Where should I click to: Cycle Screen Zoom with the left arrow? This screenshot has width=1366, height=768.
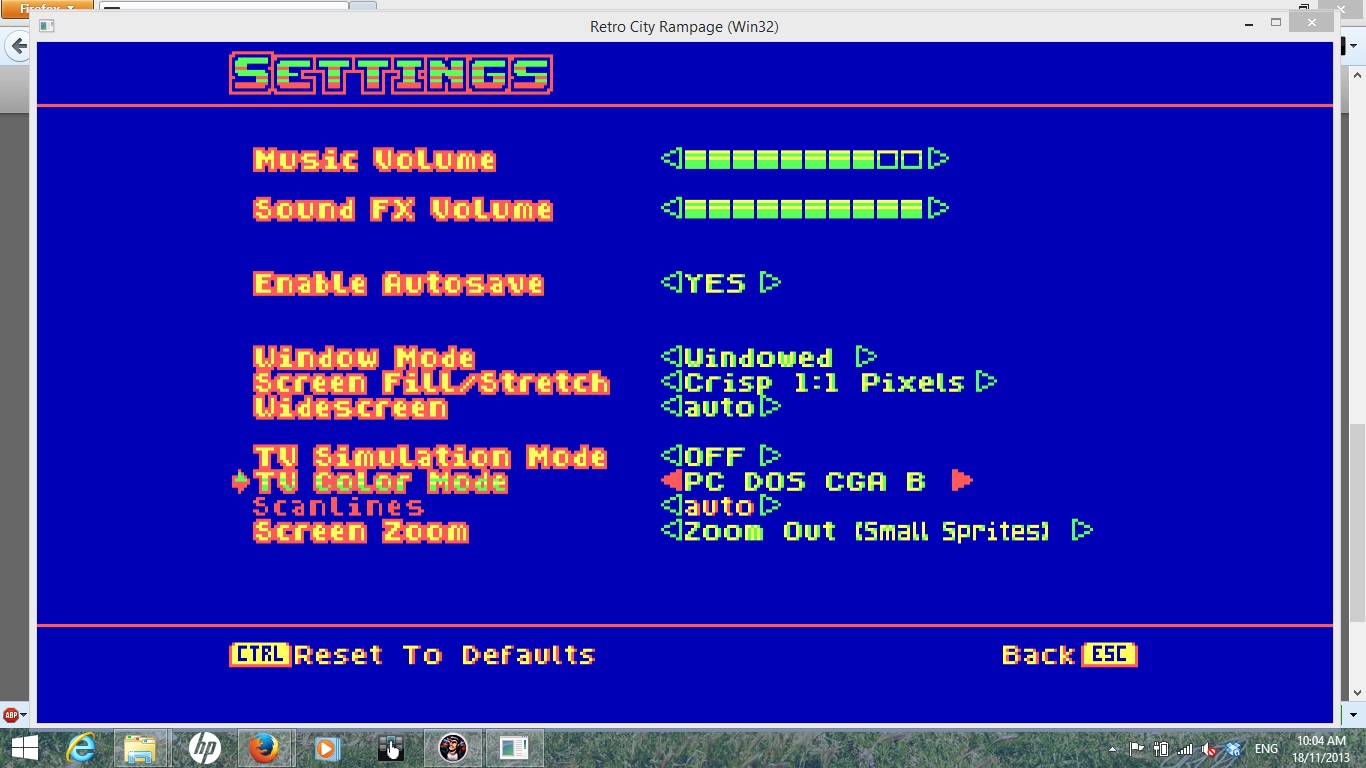[671, 531]
